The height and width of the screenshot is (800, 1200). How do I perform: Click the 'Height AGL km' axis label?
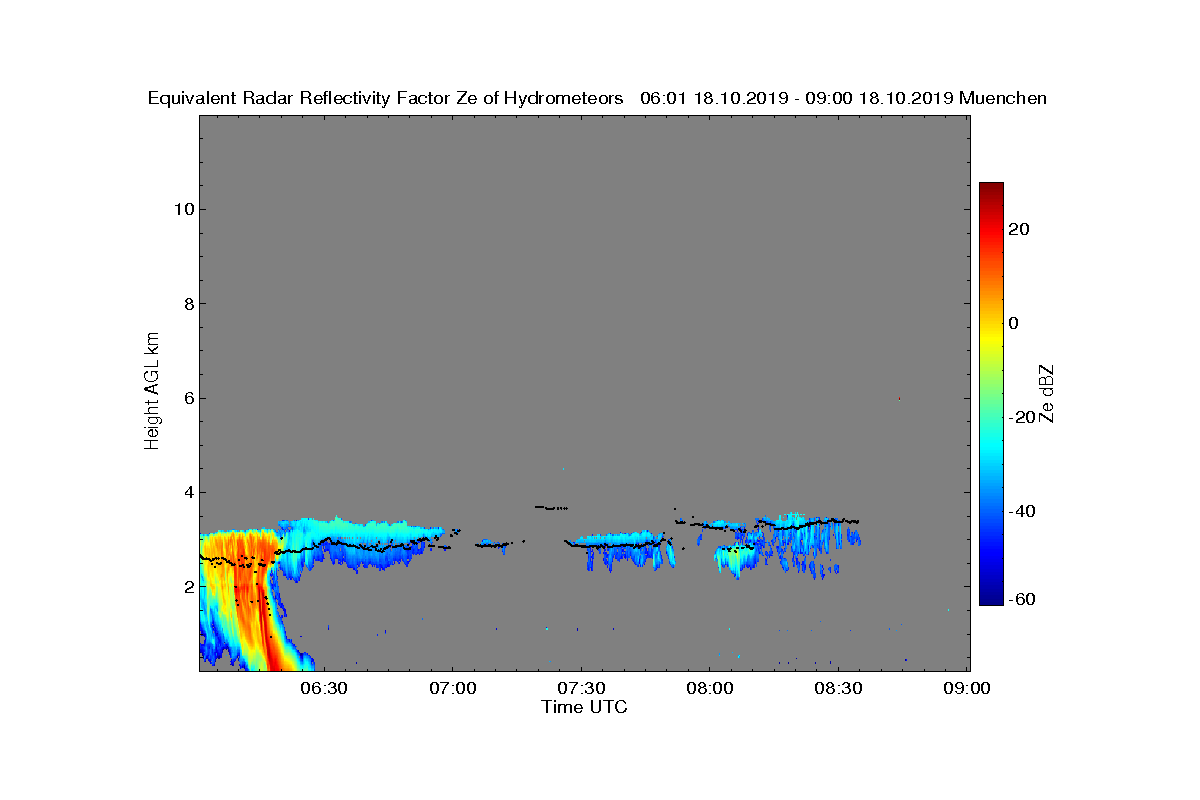click(x=152, y=392)
